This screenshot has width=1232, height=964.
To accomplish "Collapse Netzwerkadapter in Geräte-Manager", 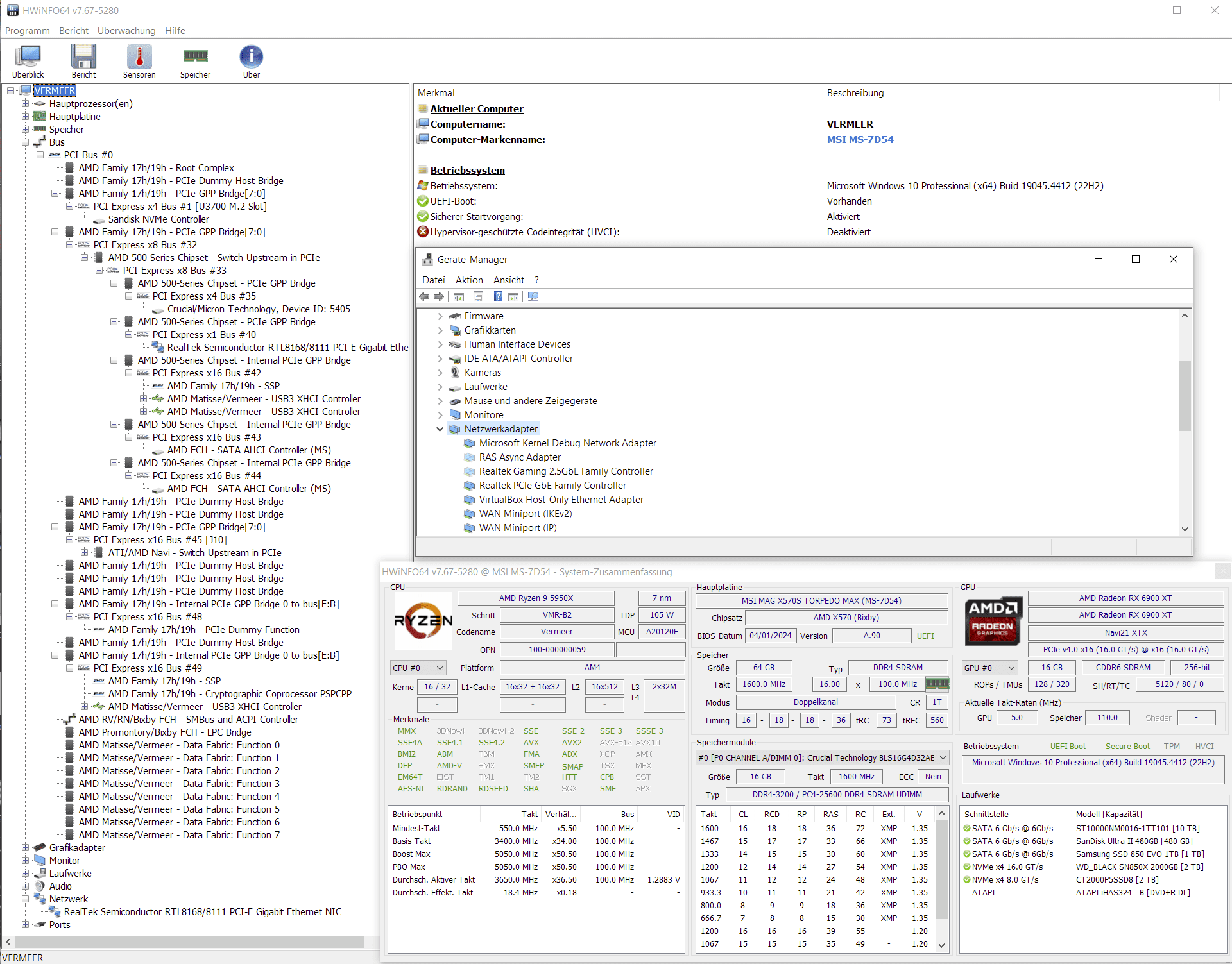I will (440, 429).
